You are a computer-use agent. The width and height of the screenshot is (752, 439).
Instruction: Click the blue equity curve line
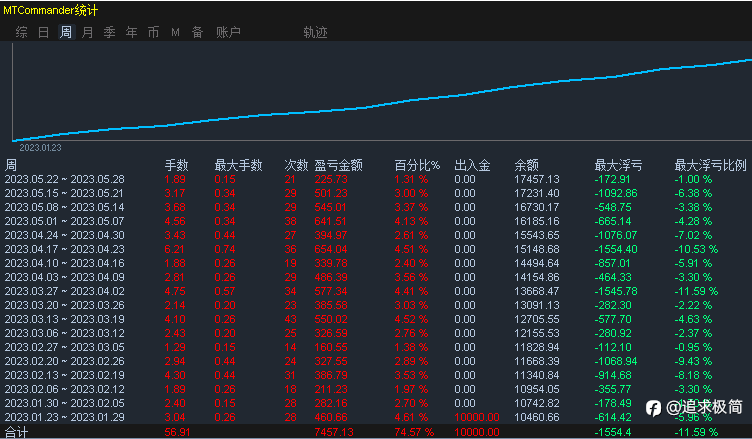(382, 104)
